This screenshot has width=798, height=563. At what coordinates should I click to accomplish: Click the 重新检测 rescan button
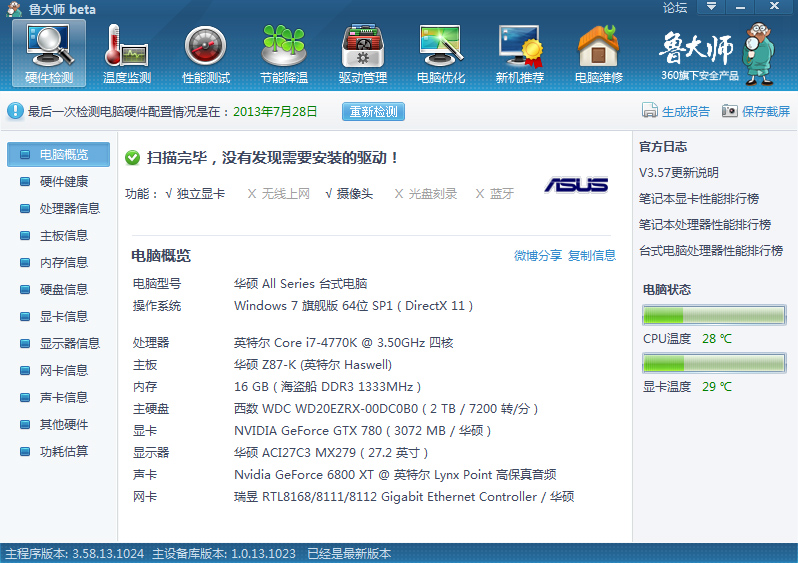coord(373,111)
